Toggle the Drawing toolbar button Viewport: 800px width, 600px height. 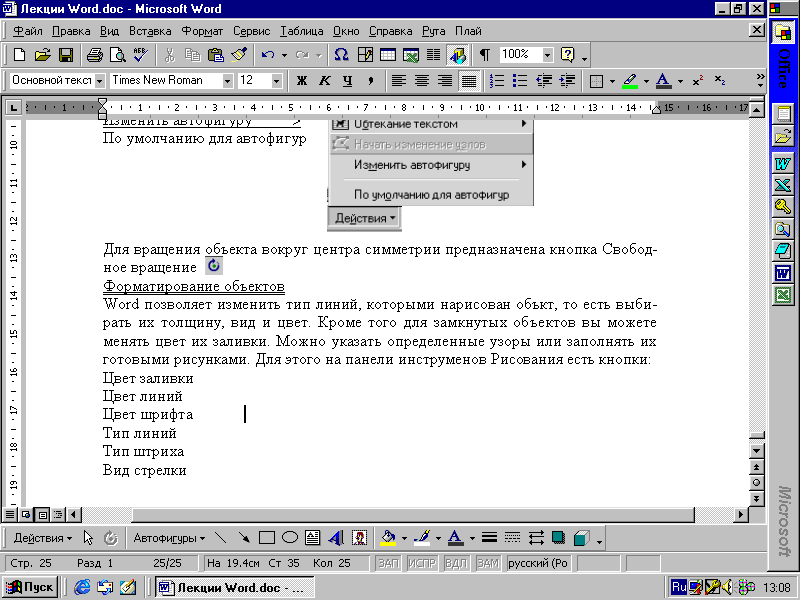click(x=458, y=55)
